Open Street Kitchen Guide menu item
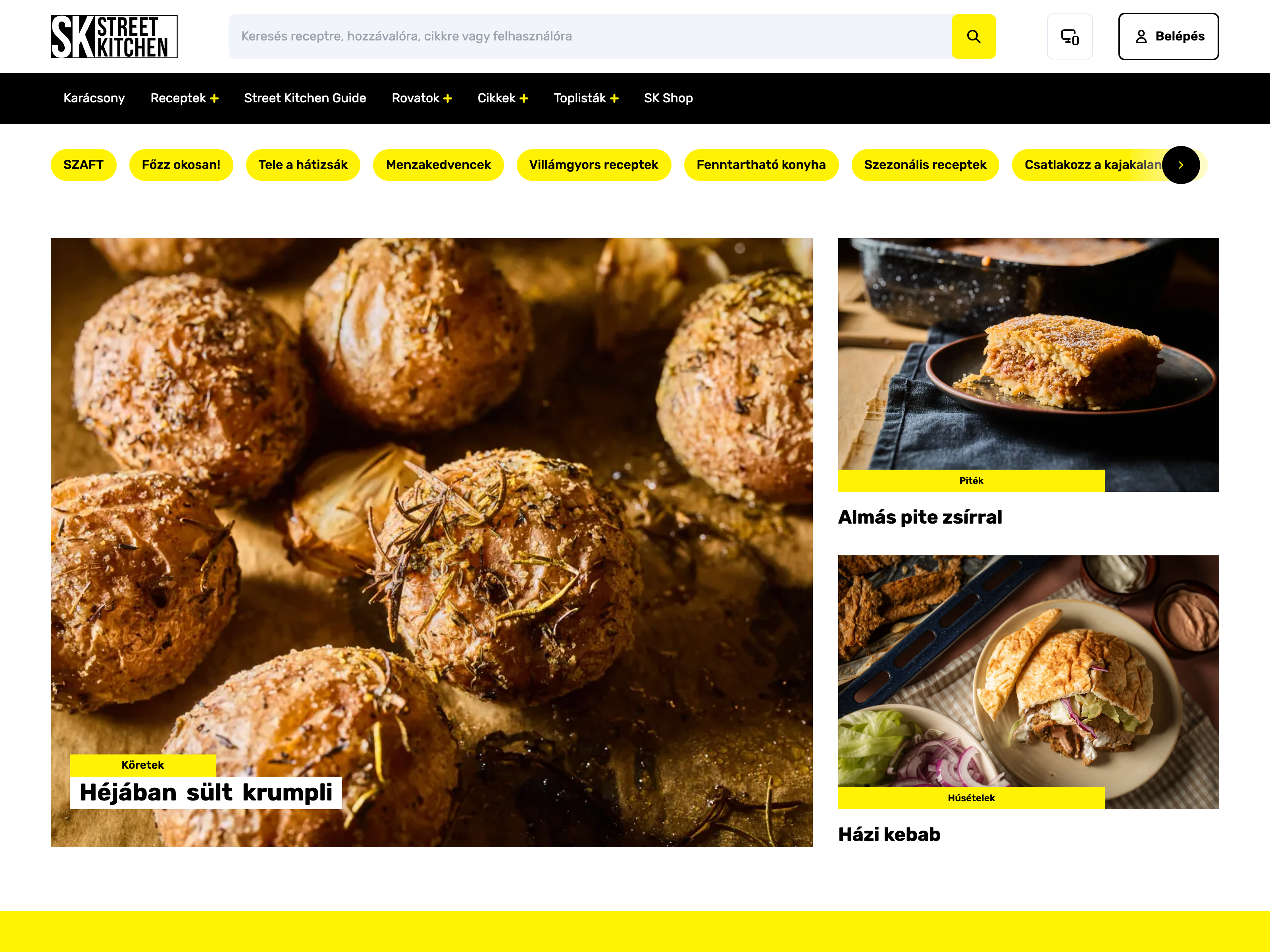 coord(305,98)
